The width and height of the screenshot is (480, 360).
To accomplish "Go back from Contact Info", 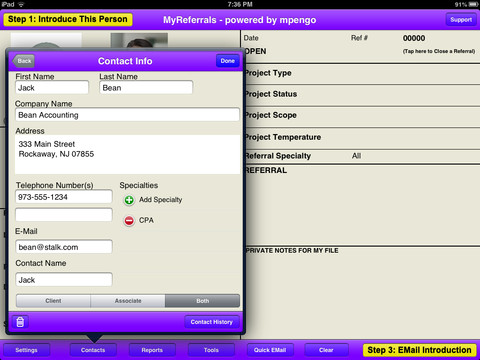I will (x=24, y=61).
